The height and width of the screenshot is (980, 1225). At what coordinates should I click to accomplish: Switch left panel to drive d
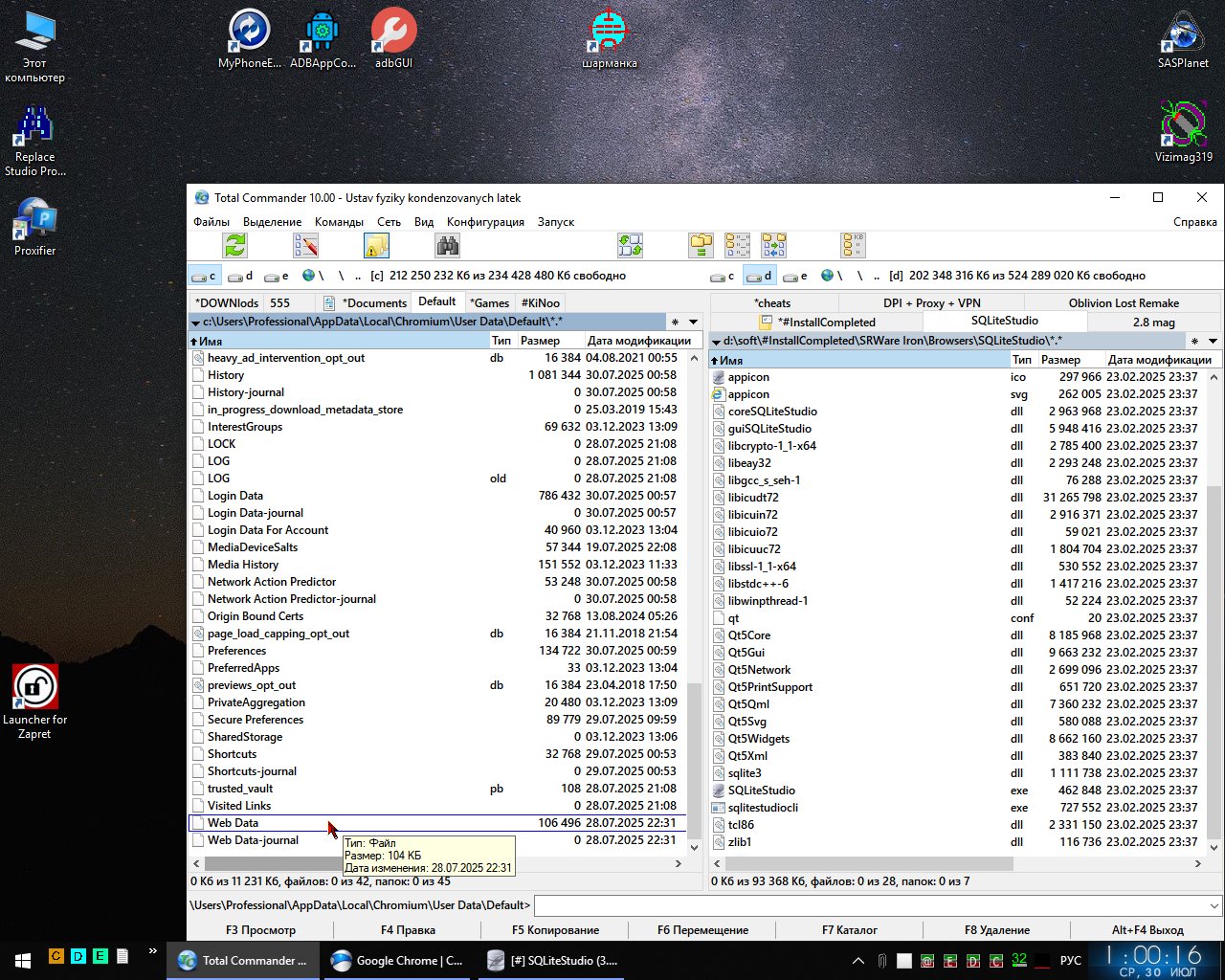point(242,276)
